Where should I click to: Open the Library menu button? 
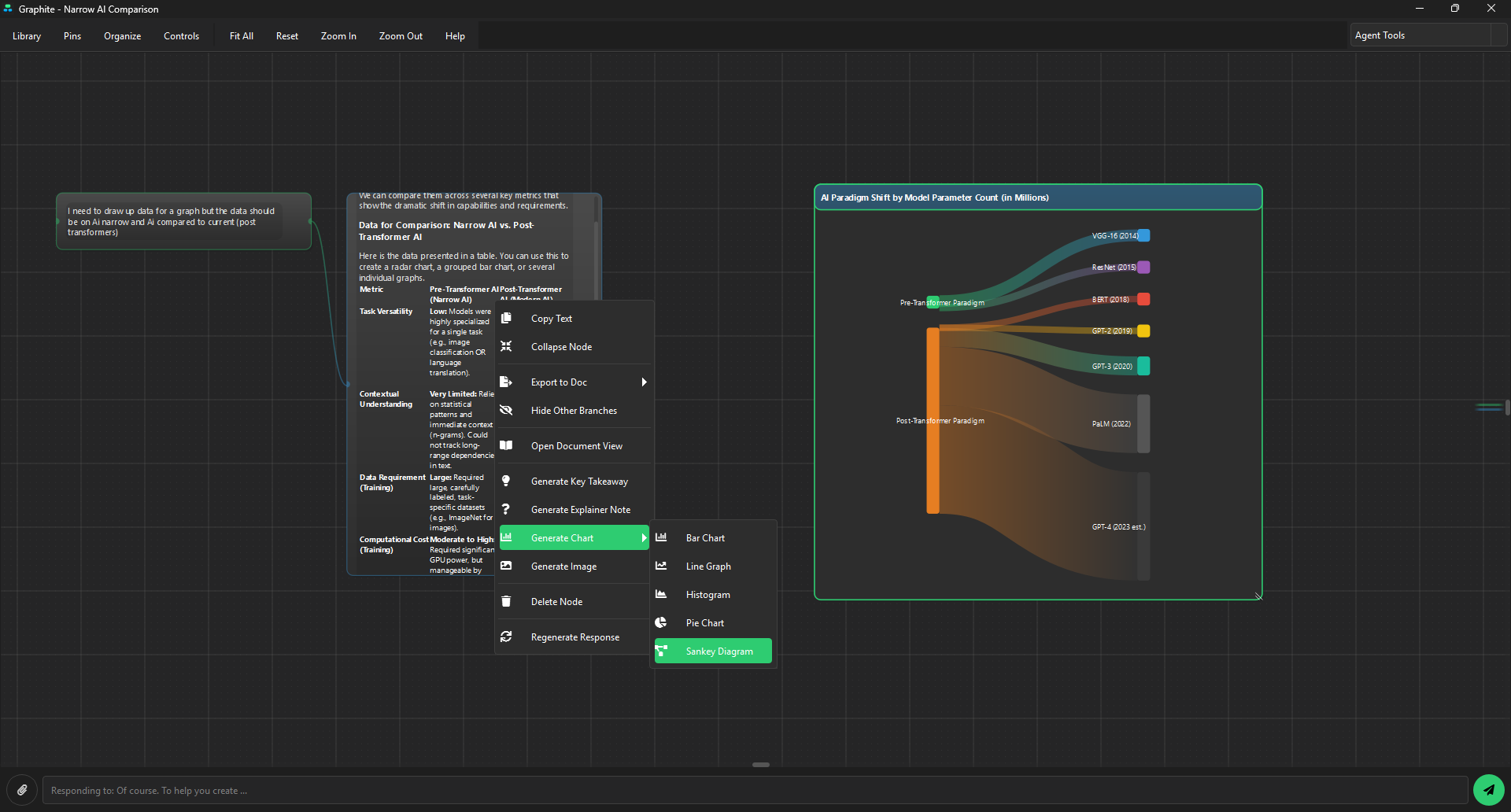27,36
